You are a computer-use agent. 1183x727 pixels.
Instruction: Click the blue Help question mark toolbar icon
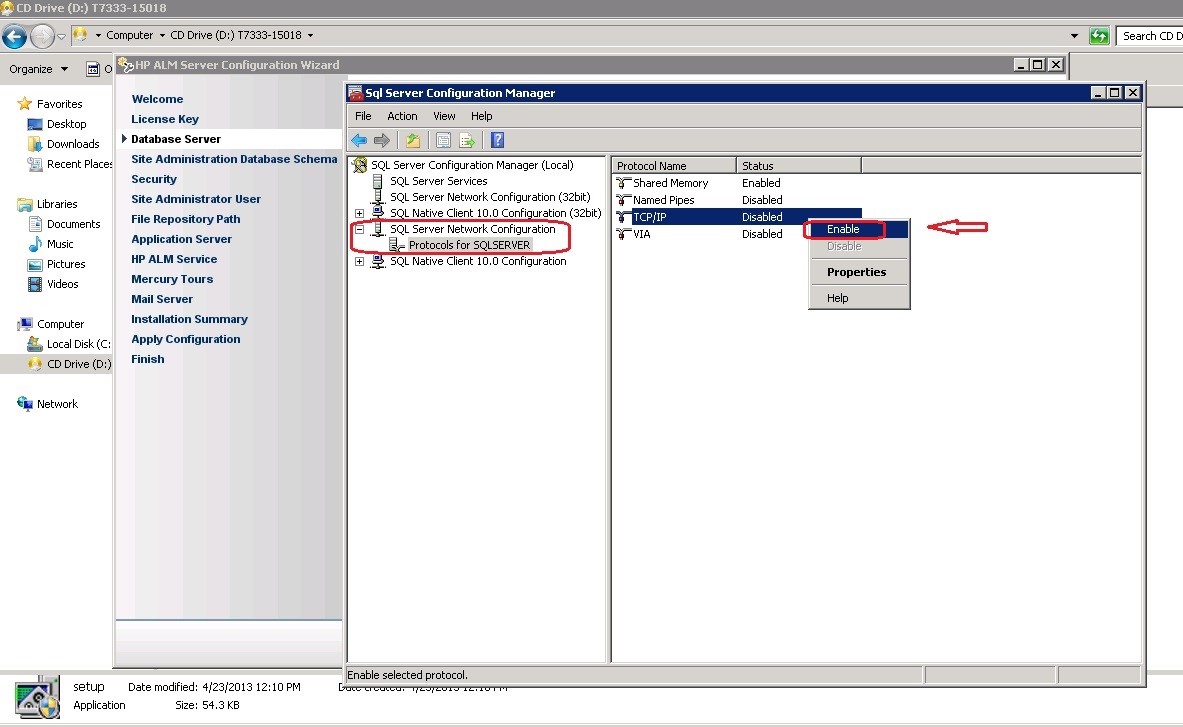pos(497,140)
